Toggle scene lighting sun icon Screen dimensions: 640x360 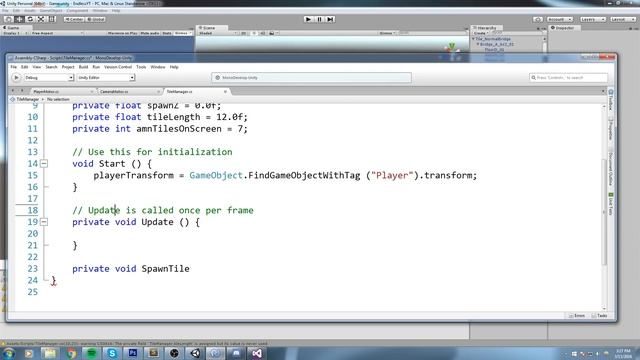click(254, 33)
